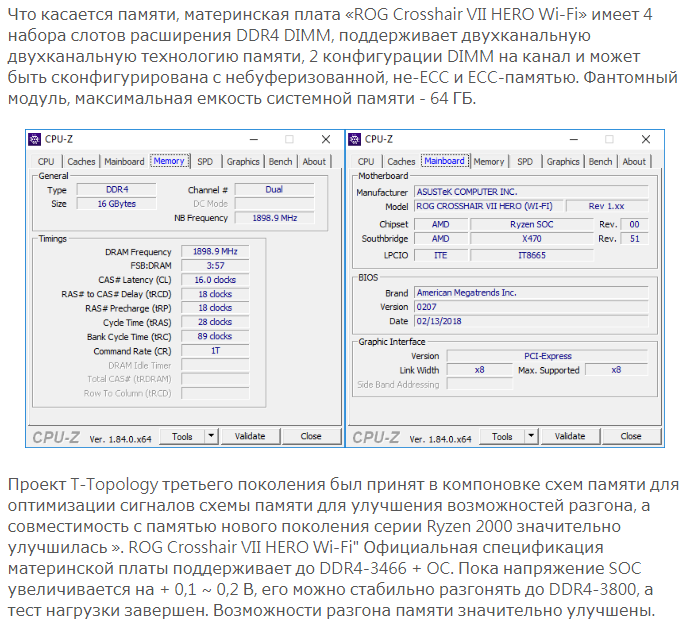Open SPD tab in left CPU-Z window
The height and width of the screenshot is (631, 689).
tap(205, 162)
